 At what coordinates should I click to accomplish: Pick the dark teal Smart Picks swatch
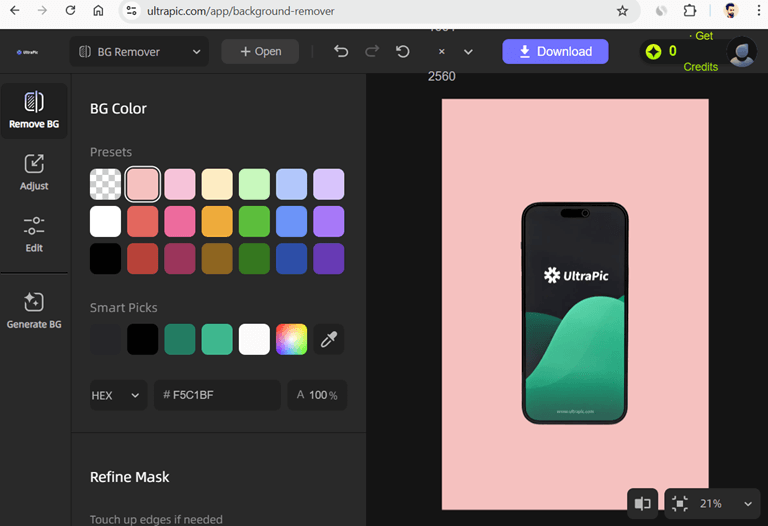click(x=180, y=339)
